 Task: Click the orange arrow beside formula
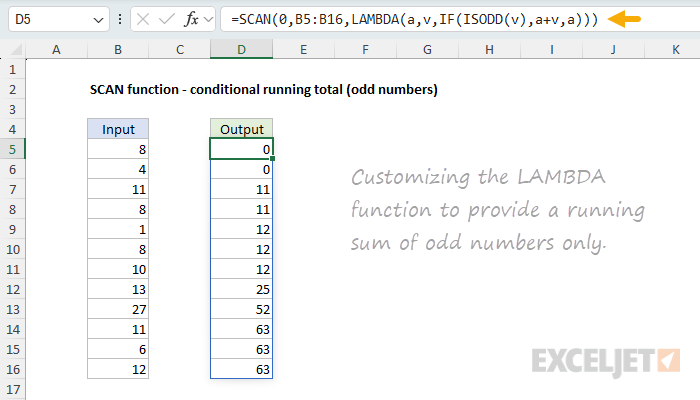pyautogui.click(x=626, y=20)
